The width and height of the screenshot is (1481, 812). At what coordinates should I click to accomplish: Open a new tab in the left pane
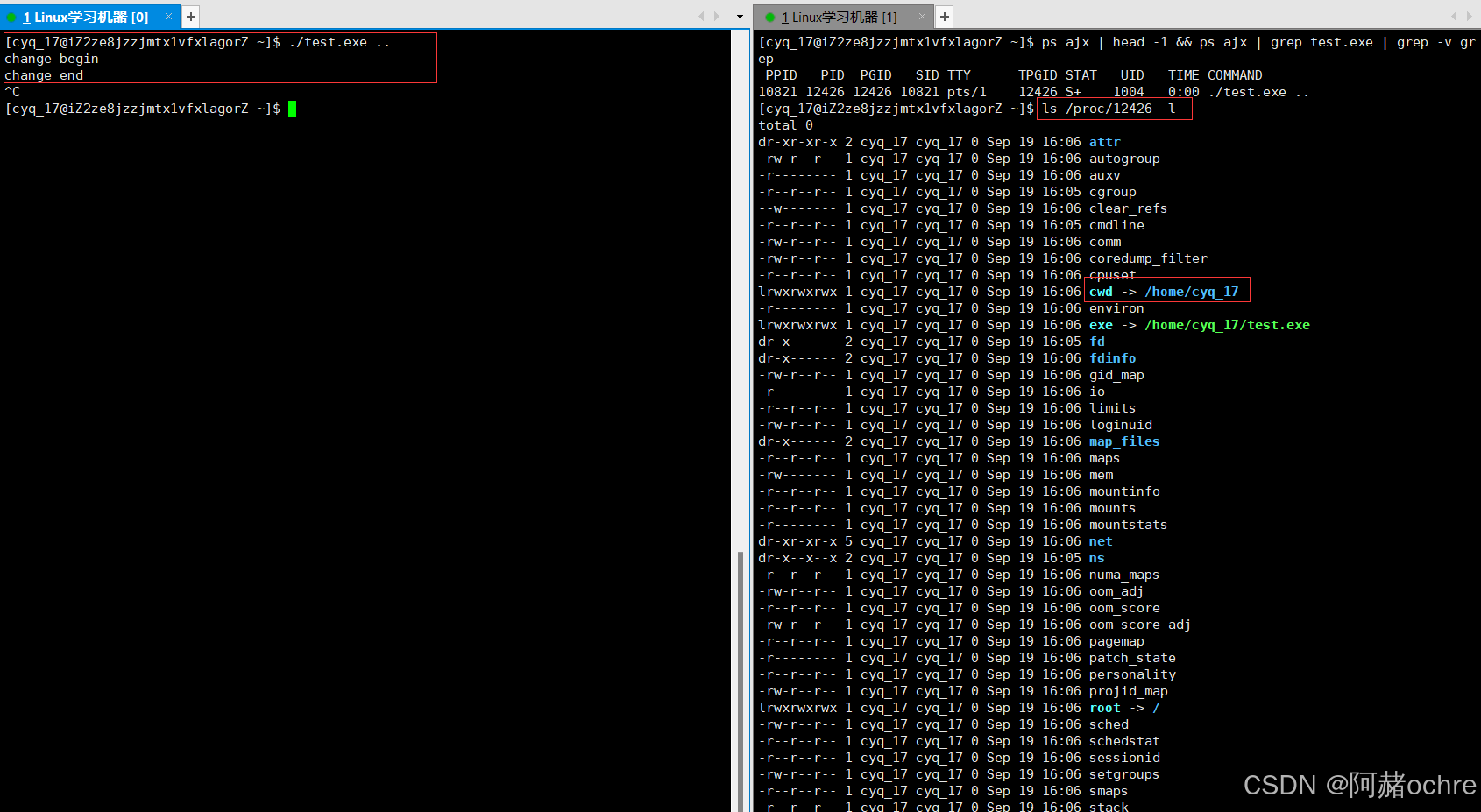click(191, 17)
